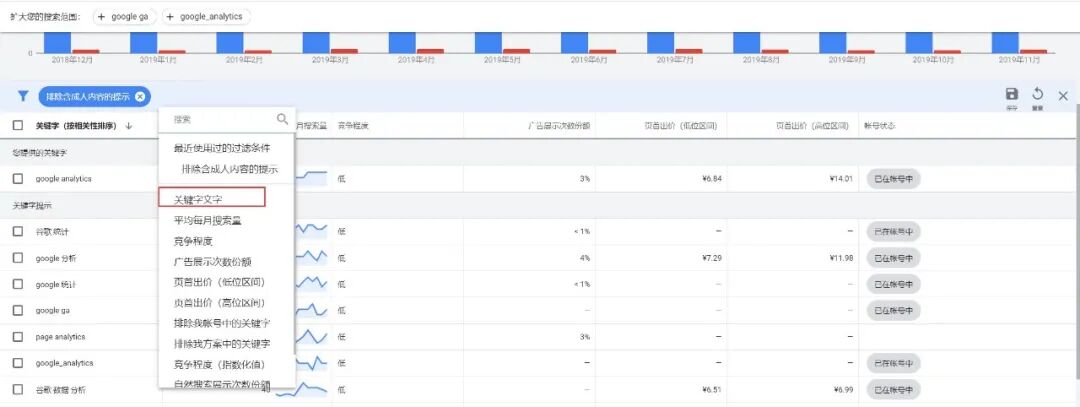This screenshot has height=407, width=1080.
Task: Click the 2018年12月 chart axis label
Action: (x=71, y=61)
